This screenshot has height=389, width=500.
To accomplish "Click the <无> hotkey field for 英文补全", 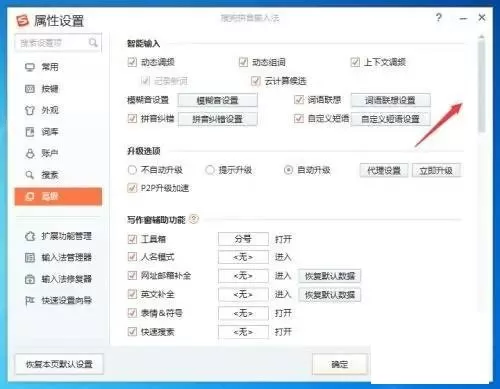I will pyautogui.click(x=243, y=294).
